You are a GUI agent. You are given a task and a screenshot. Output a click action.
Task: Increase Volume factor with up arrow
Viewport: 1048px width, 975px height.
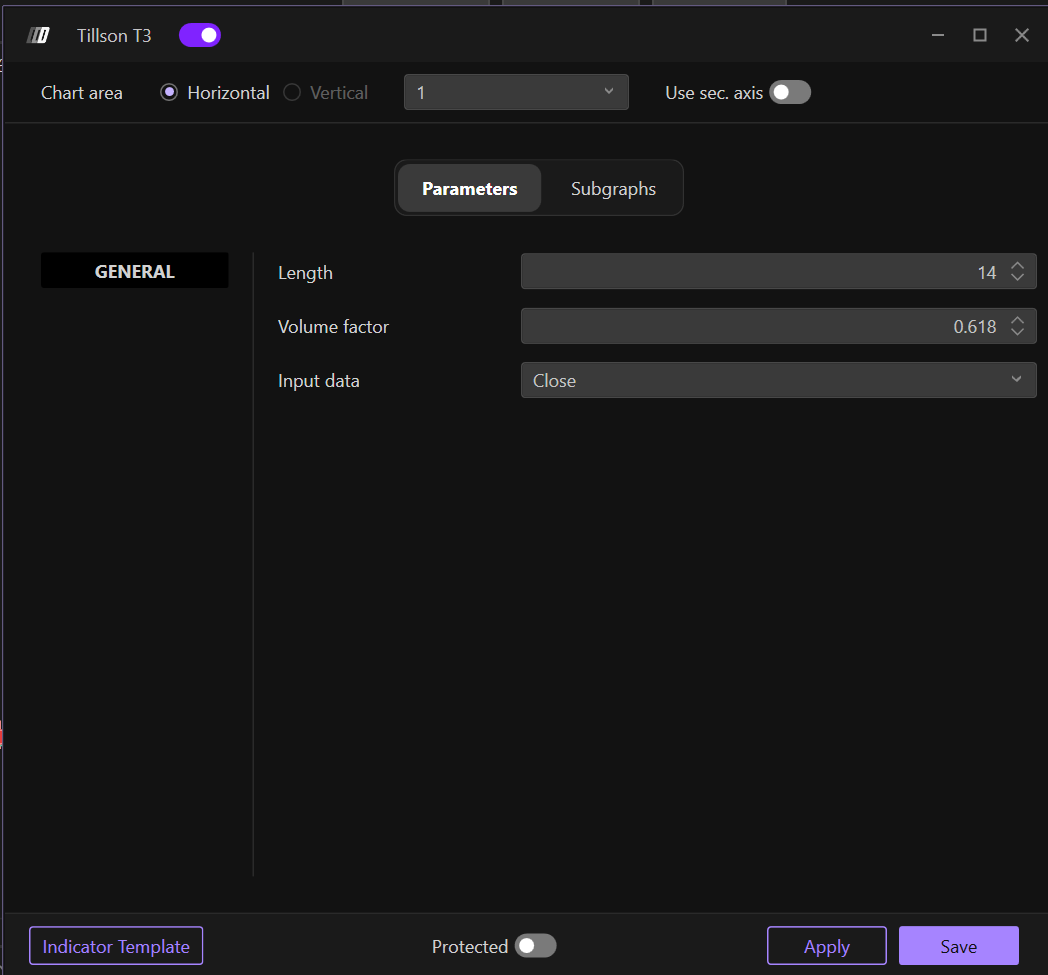[x=1017, y=320]
